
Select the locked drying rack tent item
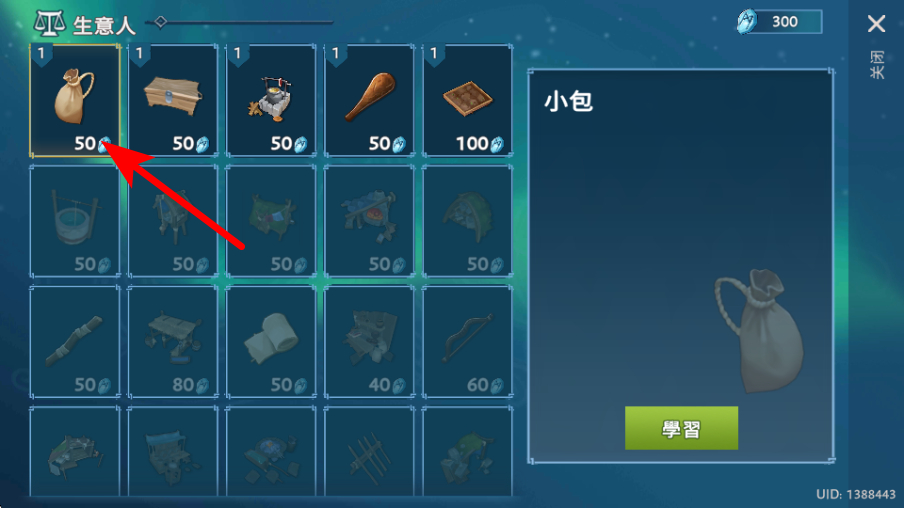271,221
